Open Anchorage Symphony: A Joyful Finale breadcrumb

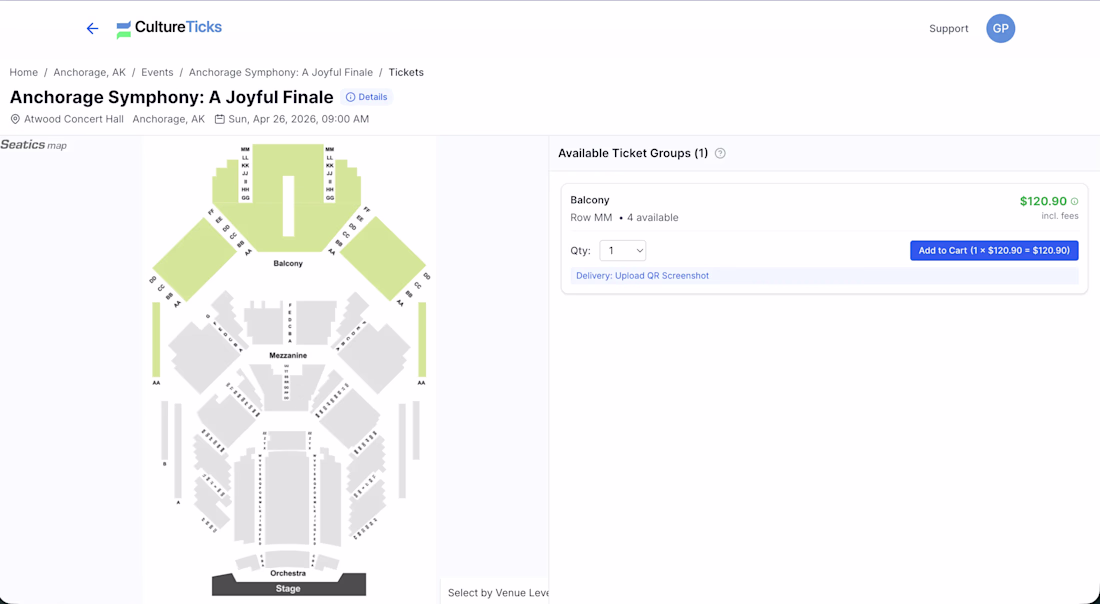pyautogui.click(x=281, y=73)
